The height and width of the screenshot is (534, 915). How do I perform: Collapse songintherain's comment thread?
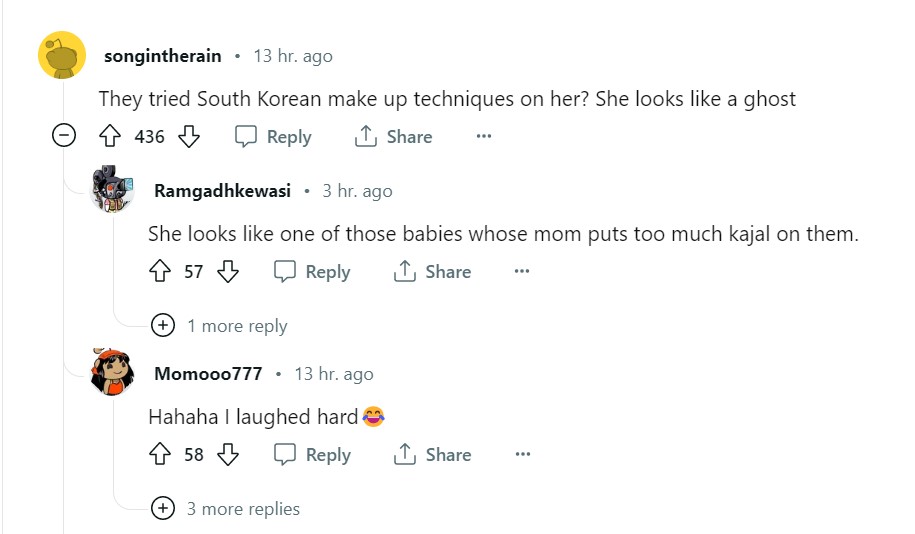[x=64, y=136]
